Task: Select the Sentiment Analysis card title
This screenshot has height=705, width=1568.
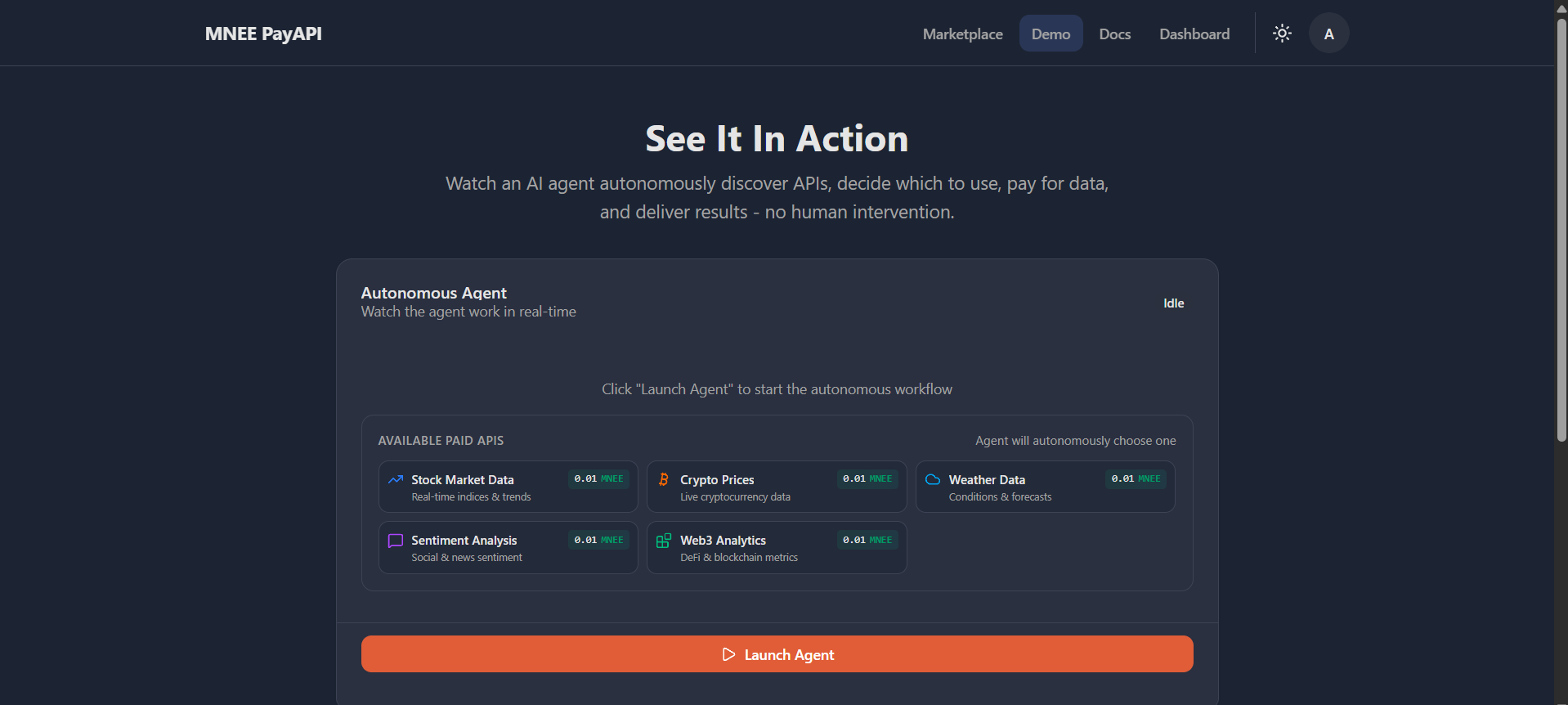Action: click(x=464, y=541)
